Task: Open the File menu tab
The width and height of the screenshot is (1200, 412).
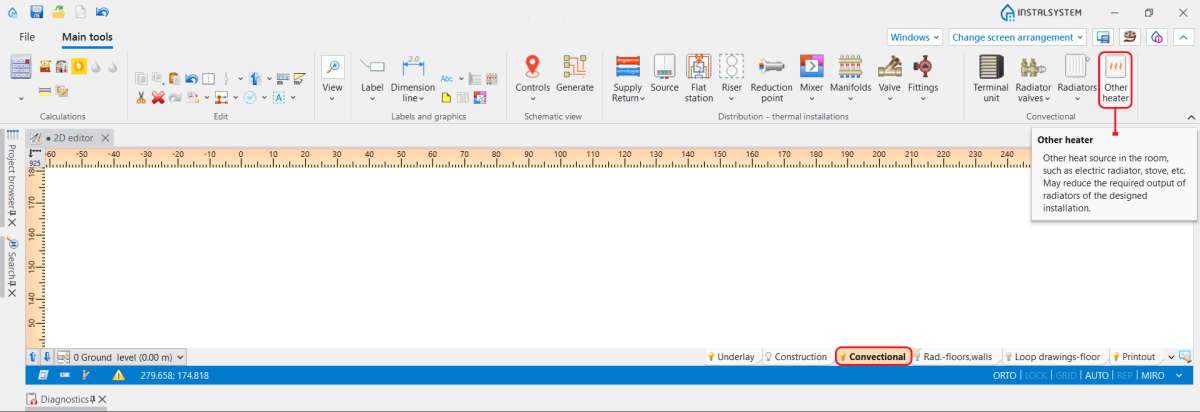Action: [27, 37]
